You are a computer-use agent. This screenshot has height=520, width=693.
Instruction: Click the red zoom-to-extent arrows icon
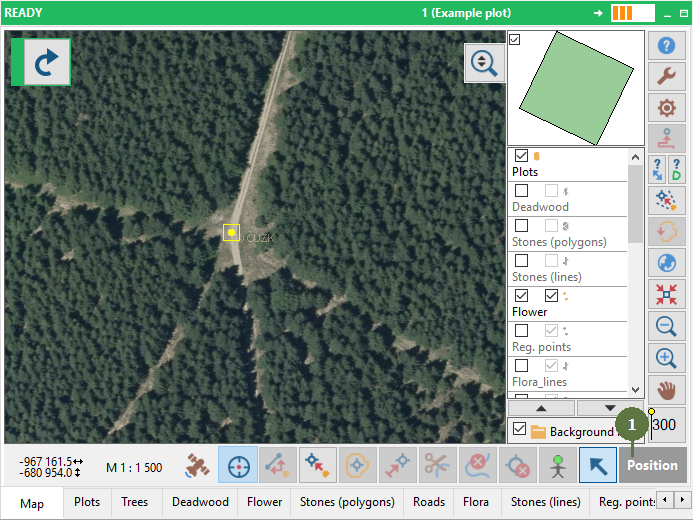pyautogui.click(x=666, y=294)
